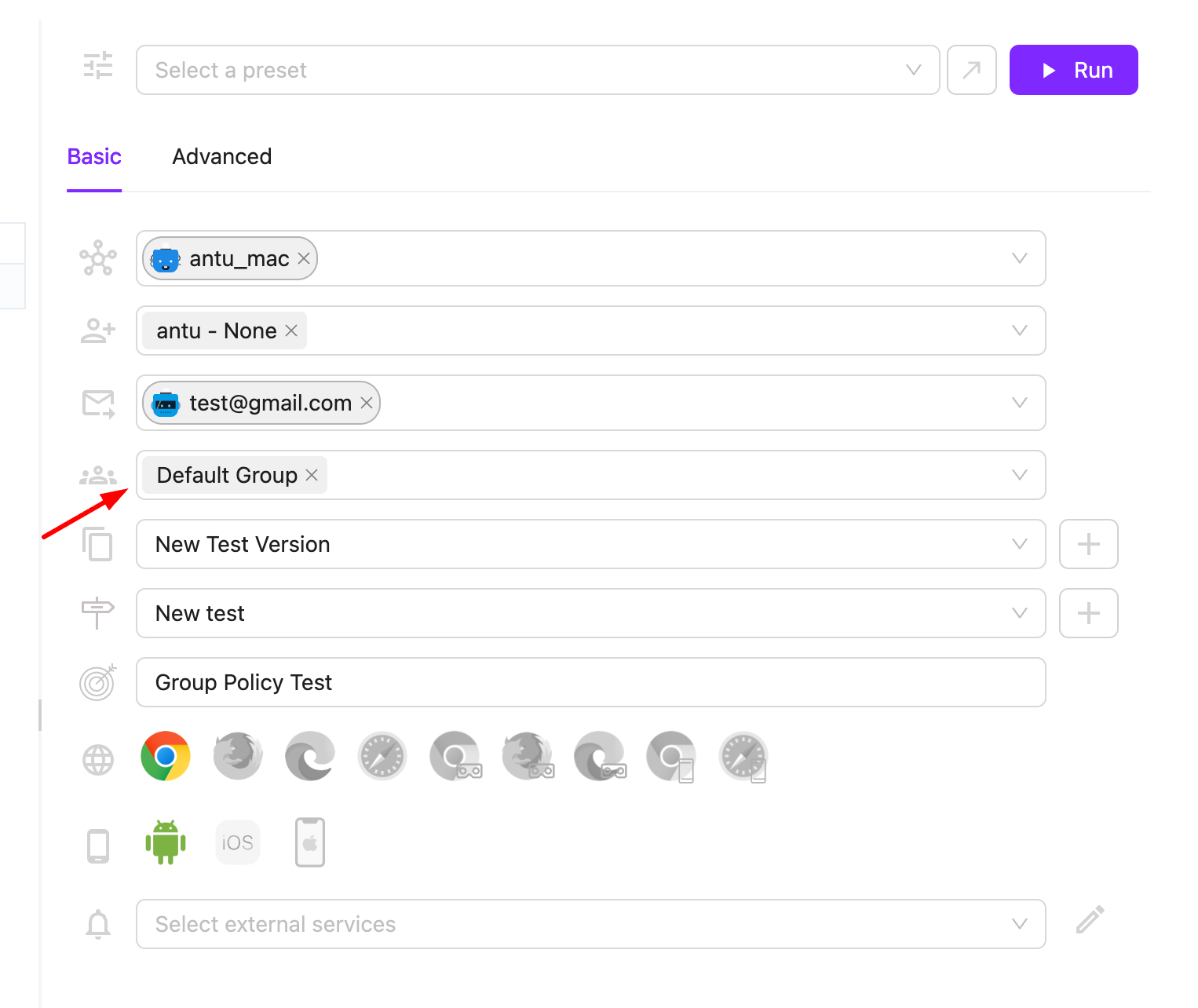Remove test@gmail.com recipient tag
Viewport: 1198px width, 1008px height.
(367, 403)
